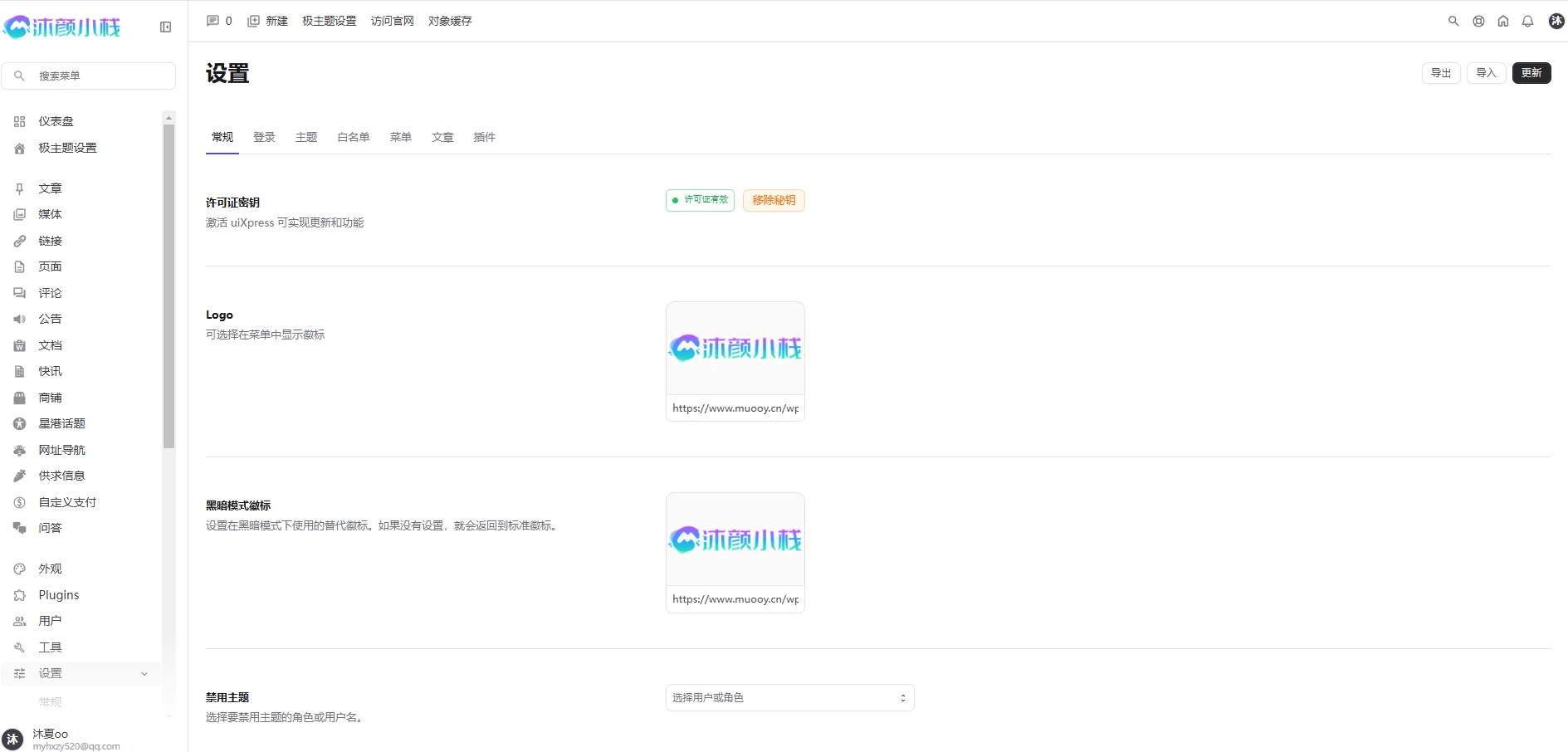Open the 选择用户或角色 dropdown
The image size is (1568, 752).
789,698
